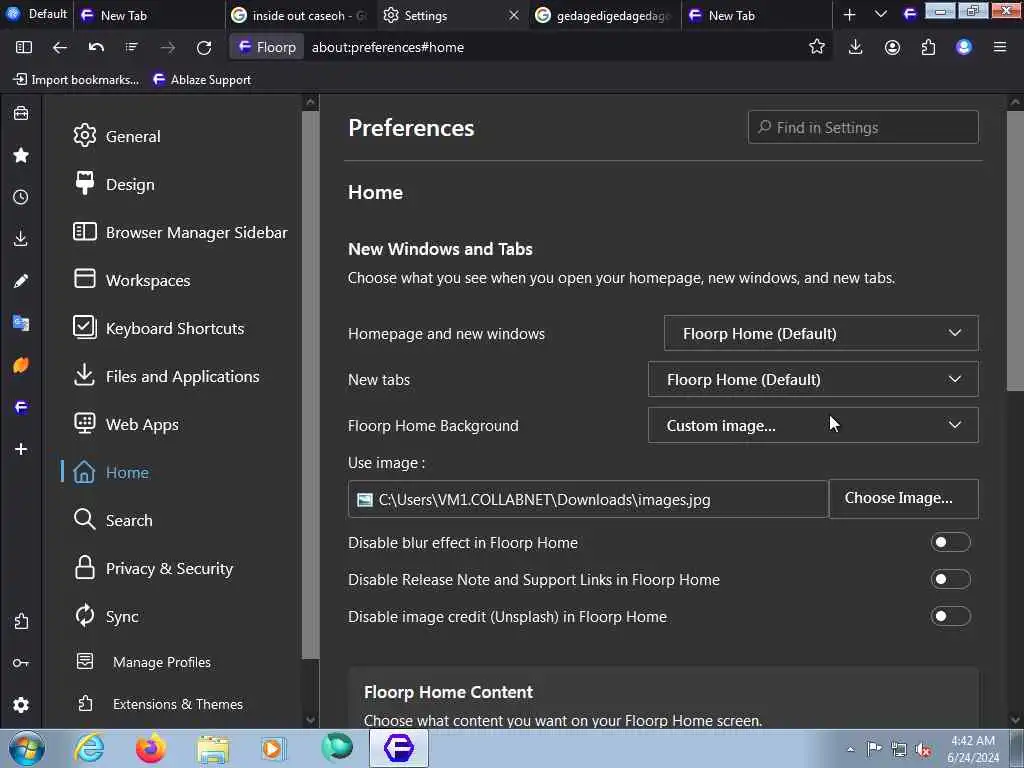Viewport: 1024px width, 768px height.
Task: Open the Browser Manager Sidebar briefcase icon
Action: point(21,114)
